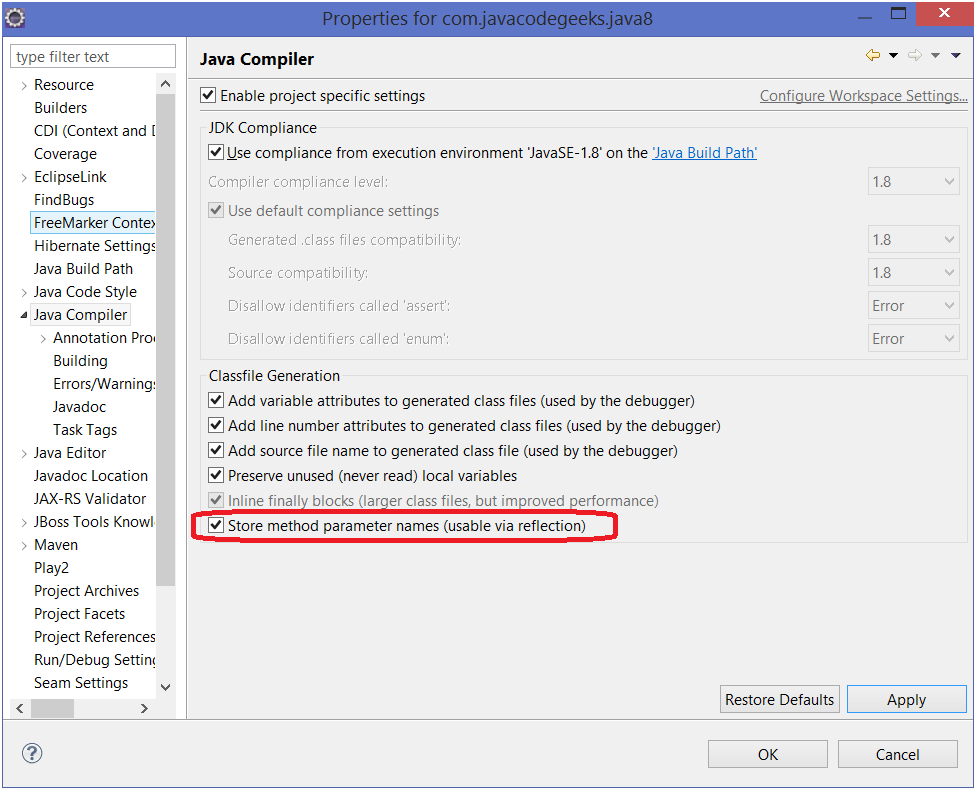Click the help question mark icon
Image resolution: width=976 pixels, height=790 pixels.
click(x=32, y=753)
